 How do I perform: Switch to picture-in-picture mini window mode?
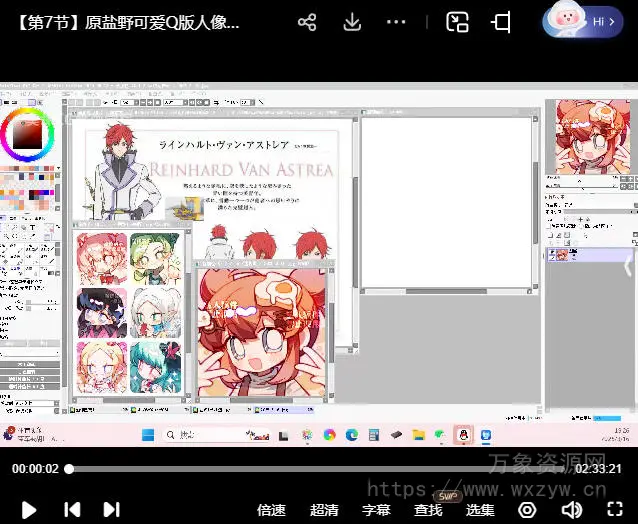pyautogui.click(x=457, y=22)
